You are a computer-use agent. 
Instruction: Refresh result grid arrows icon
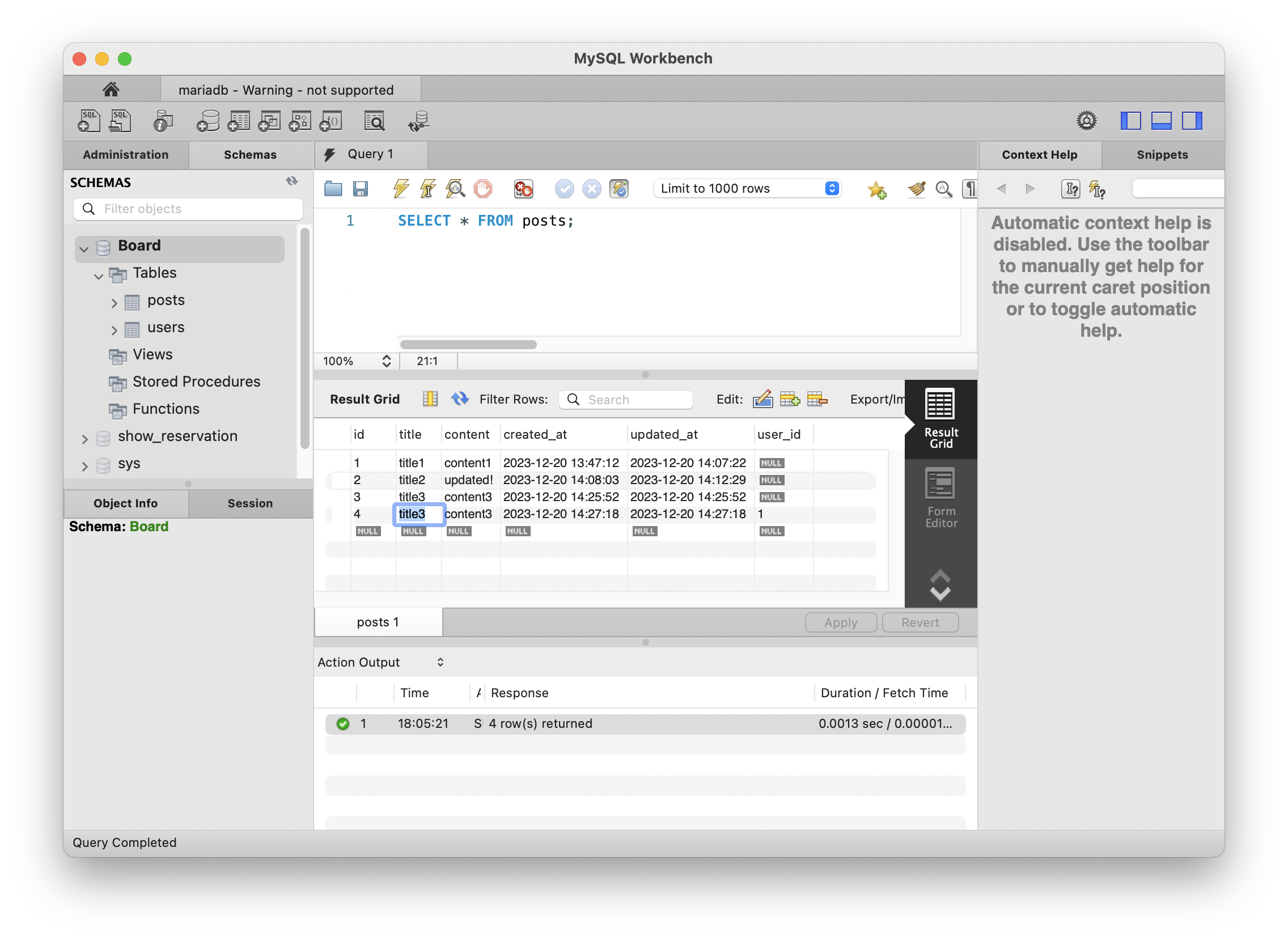click(460, 399)
